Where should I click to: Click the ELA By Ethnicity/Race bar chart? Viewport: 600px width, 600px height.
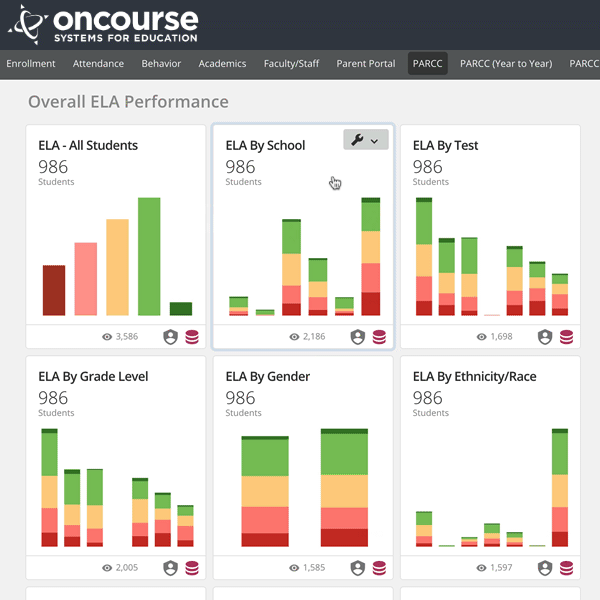[492, 488]
